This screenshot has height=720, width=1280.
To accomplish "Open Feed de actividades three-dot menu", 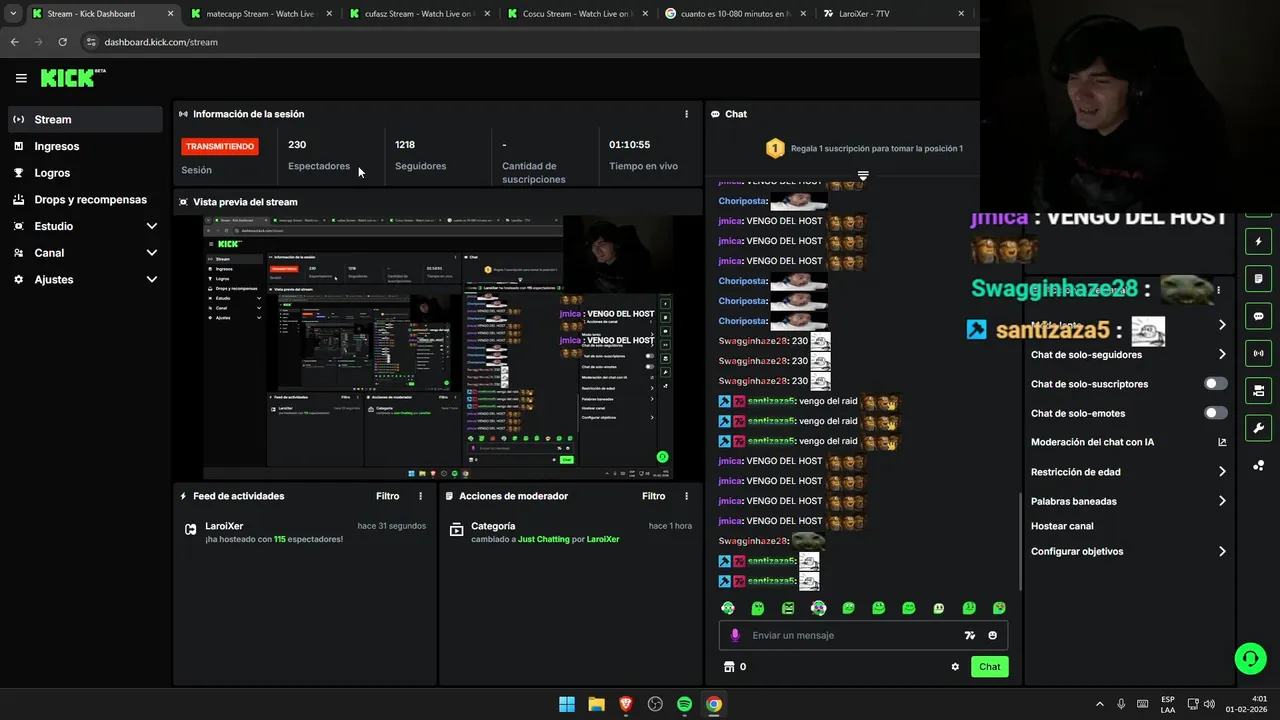I will click(420, 496).
